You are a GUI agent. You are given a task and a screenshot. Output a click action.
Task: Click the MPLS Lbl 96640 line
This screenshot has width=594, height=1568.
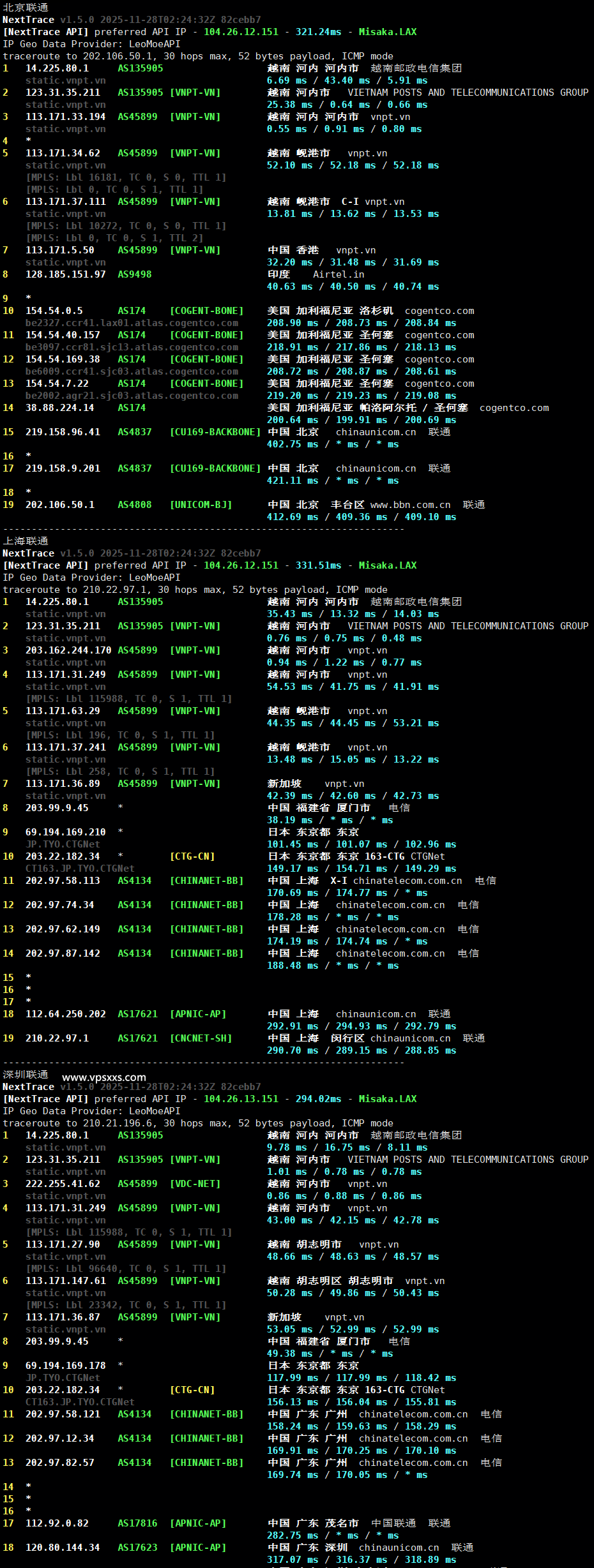(126, 1269)
